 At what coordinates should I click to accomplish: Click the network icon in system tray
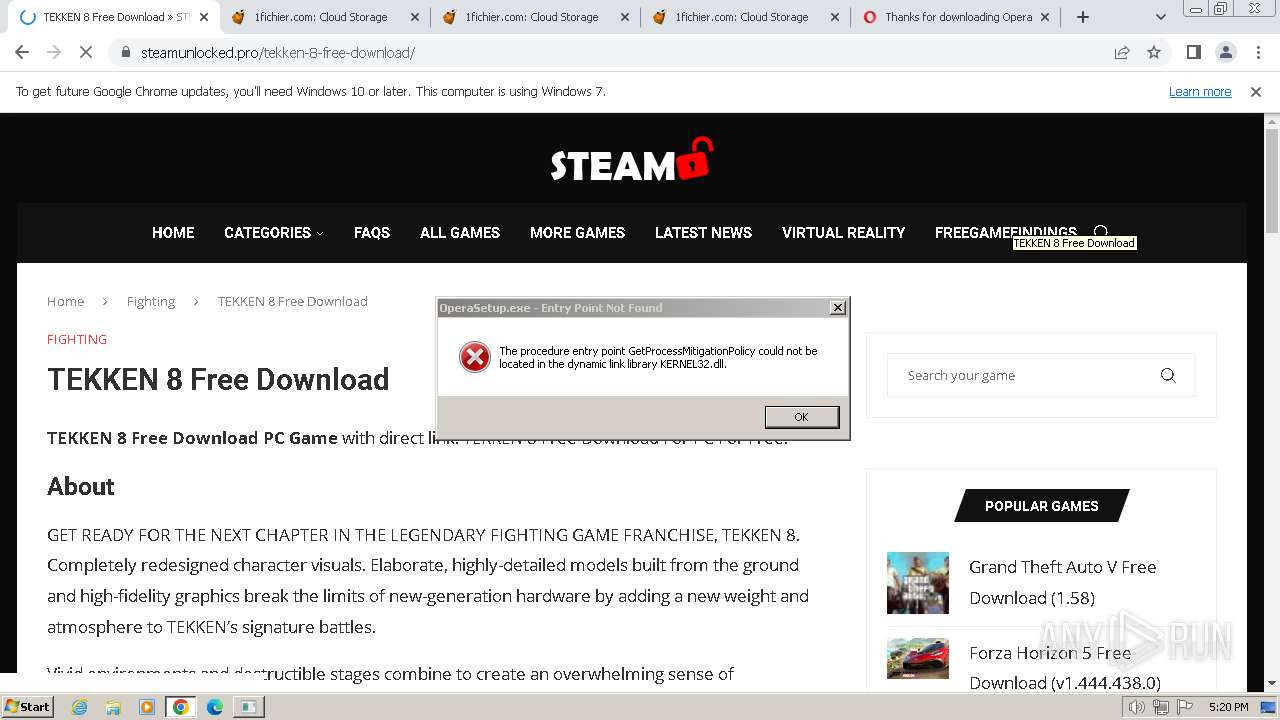pos(1160,707)
